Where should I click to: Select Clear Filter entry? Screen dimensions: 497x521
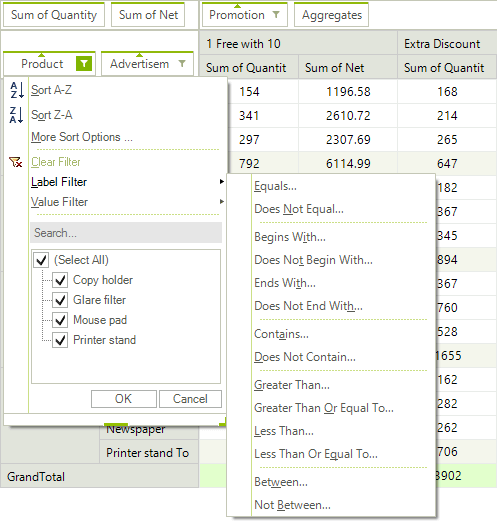coord(56,162)
